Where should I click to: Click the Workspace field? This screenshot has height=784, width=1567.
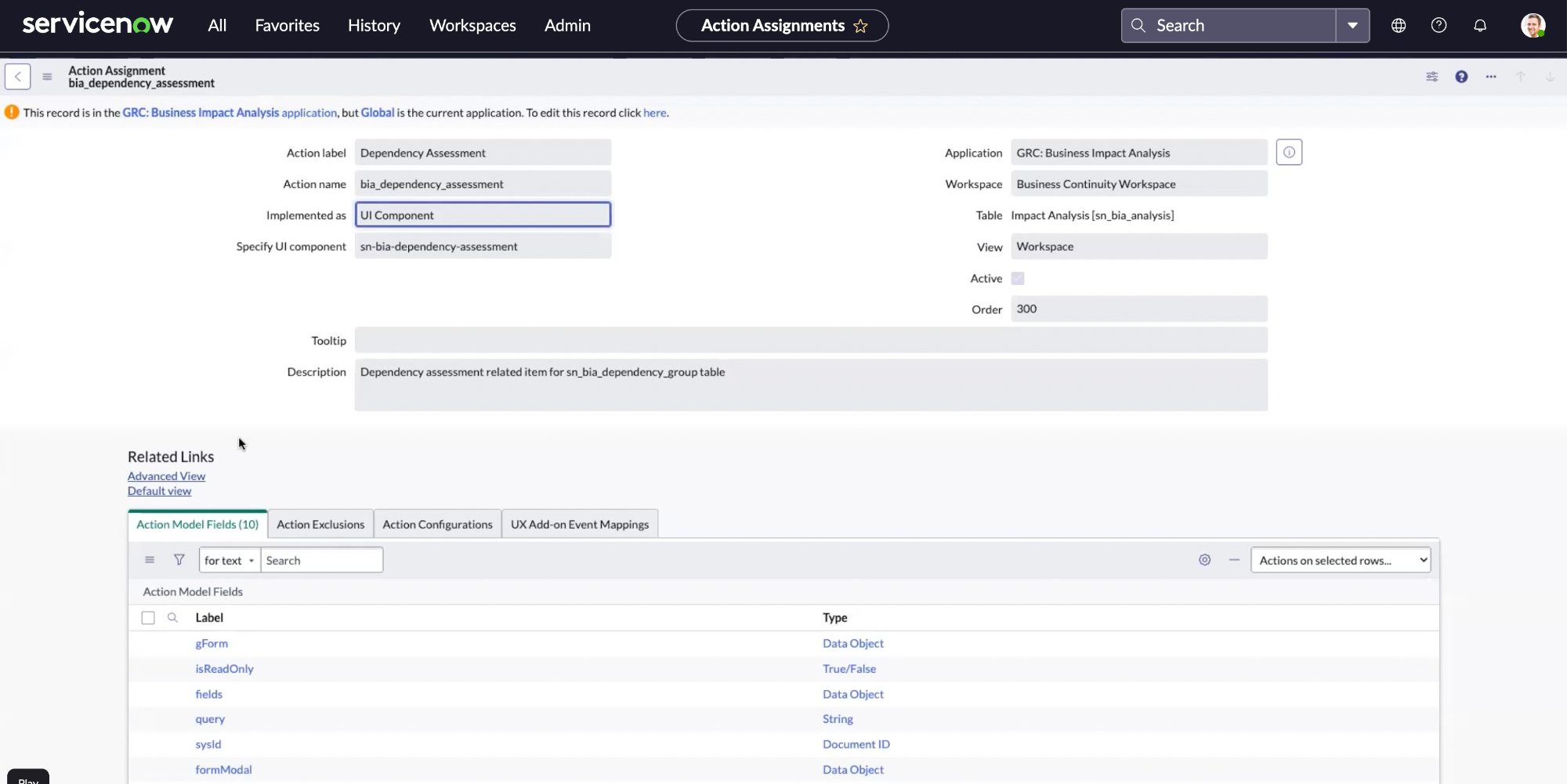click(x=1138, y=184)
